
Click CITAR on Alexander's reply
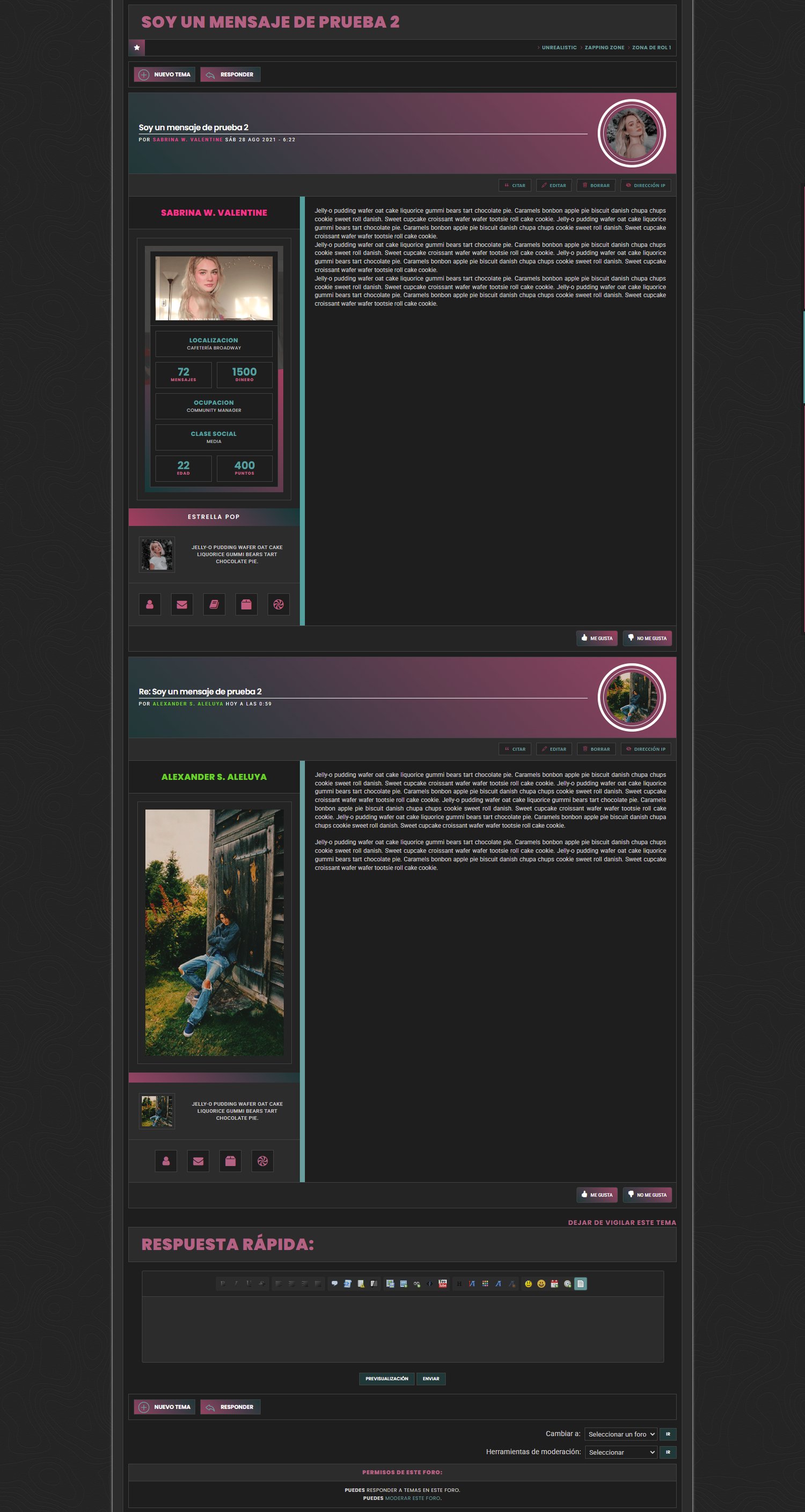[515, 749]
